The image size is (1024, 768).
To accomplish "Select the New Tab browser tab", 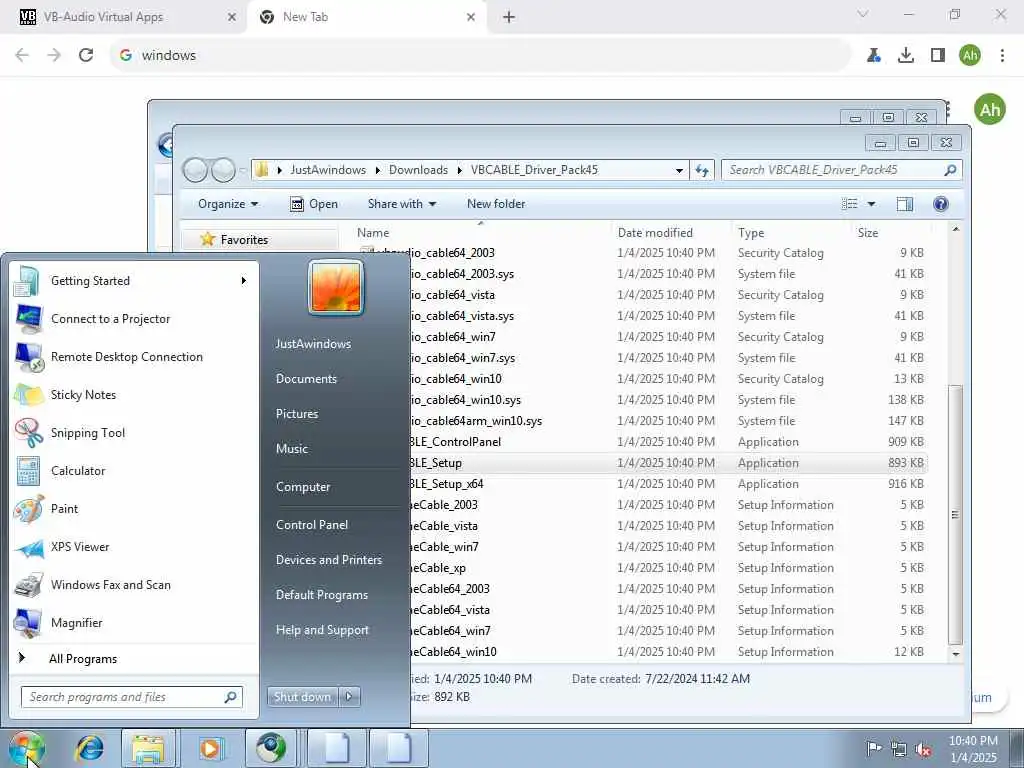I will click(366, 17).
